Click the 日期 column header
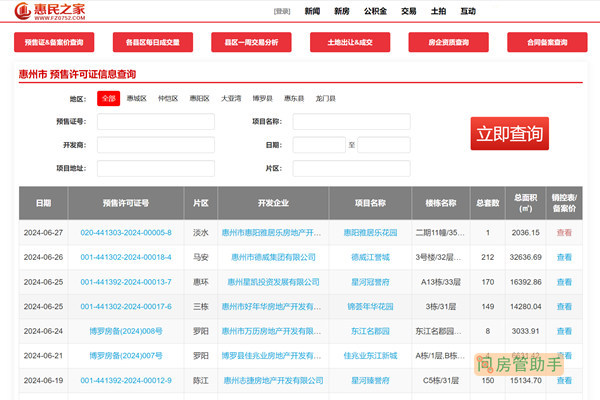Viewport: 600px width, 400px height. (43, 203)
